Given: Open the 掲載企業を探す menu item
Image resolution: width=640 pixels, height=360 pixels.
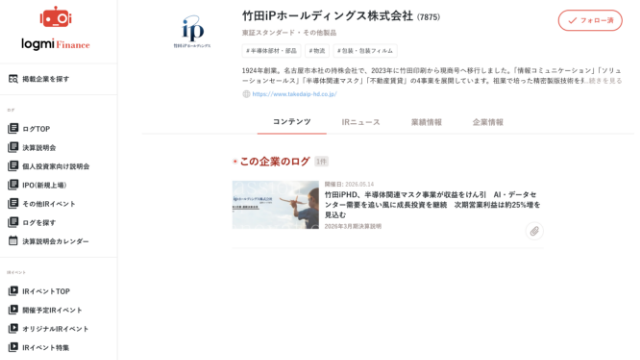Looking at the screenshot, I should coord(46,79).
